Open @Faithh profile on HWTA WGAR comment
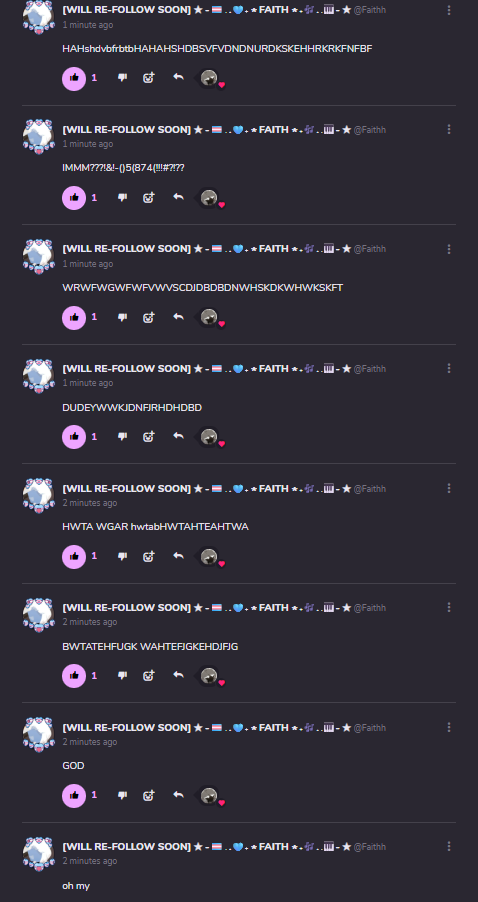Image resolution: width=478 pixels, height=902 pixels. (x=370, y=488)
